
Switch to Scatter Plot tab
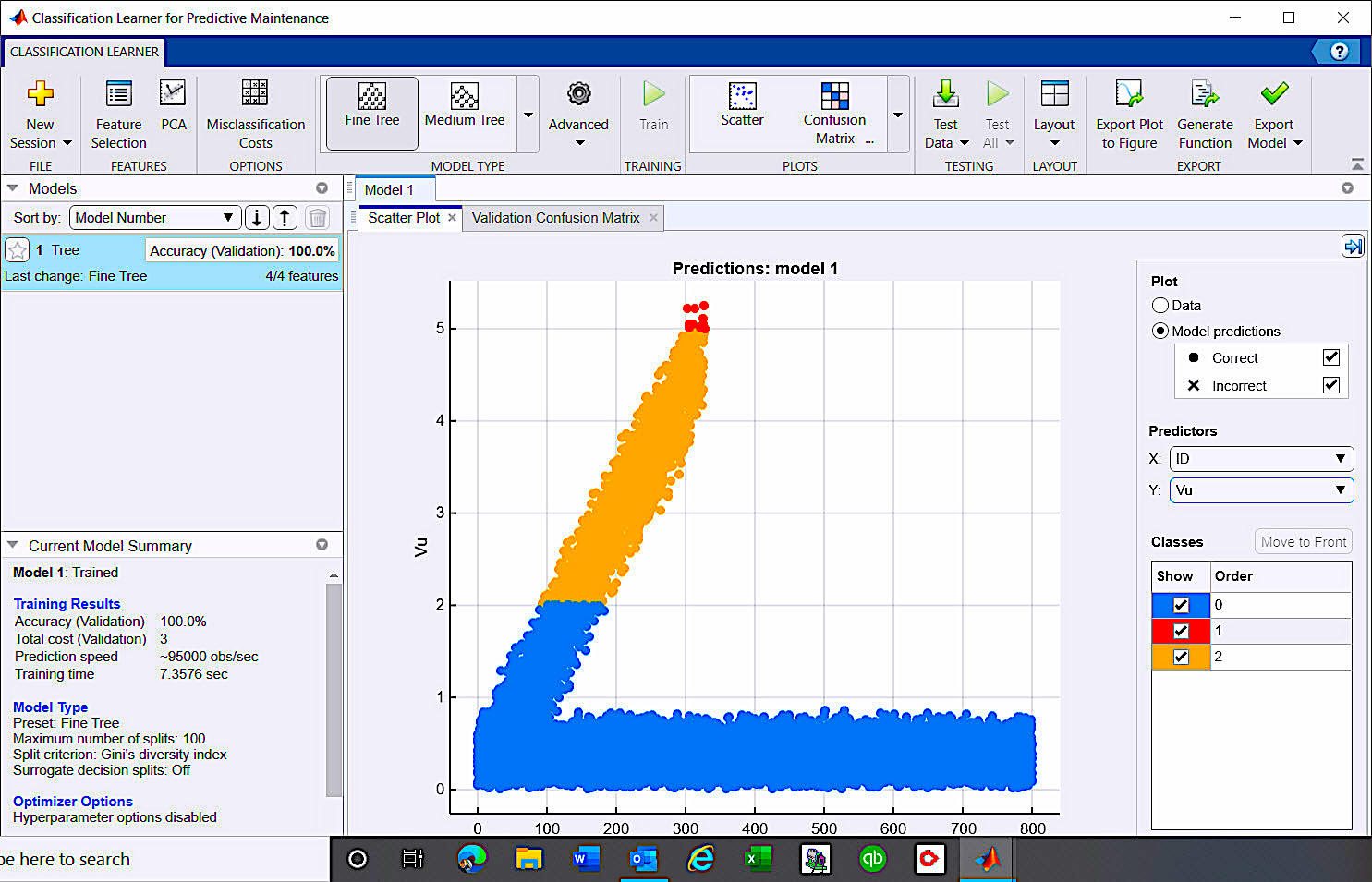pyautogui.click(x=404, y=218)
